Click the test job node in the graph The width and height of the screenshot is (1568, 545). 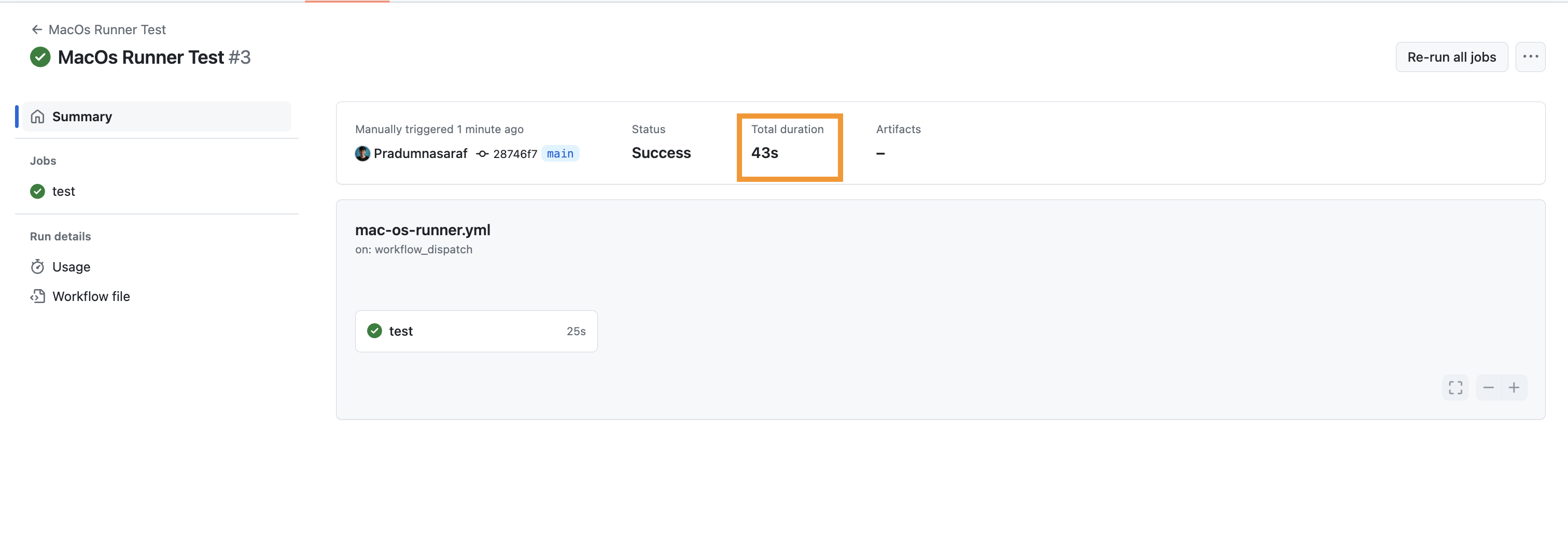click(x=477, y=331)
